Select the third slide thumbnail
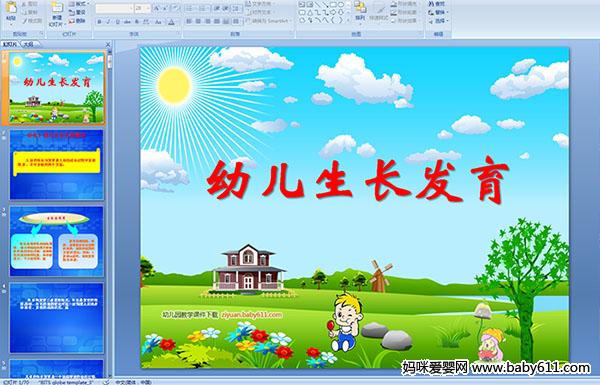 (x=57, y=241)
